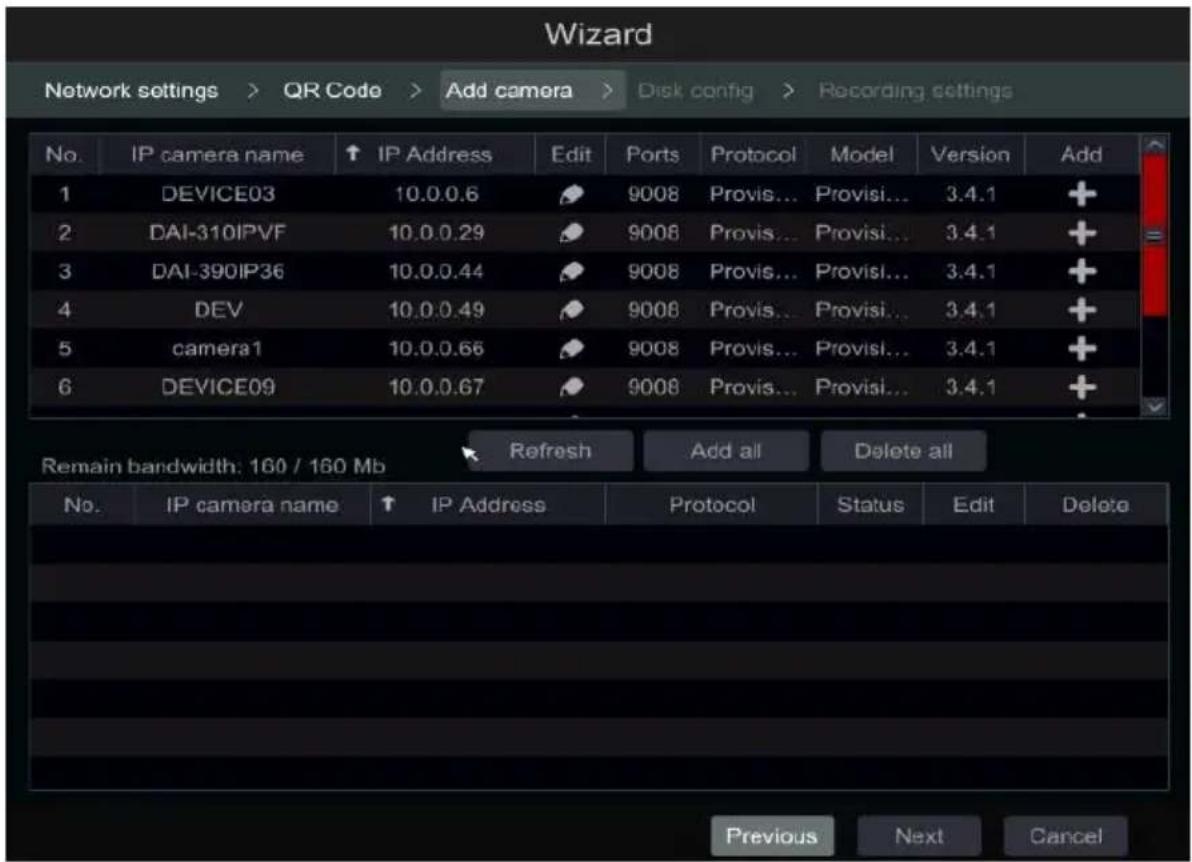Click the Version column header
The height and width of the screenshot is (862, 1192).
coord(971,154)
